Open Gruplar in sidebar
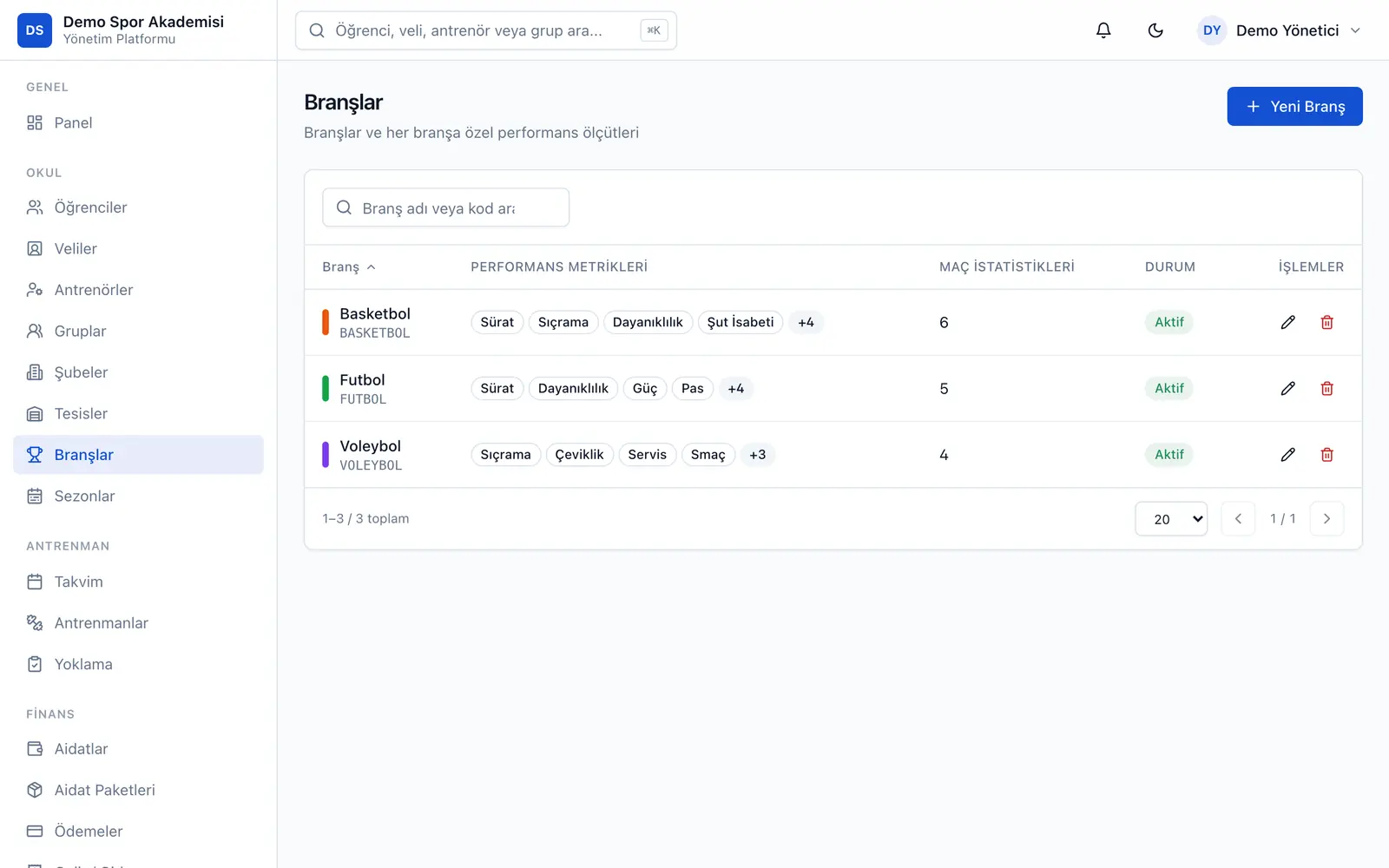The image size is (1389, 868). 138,331
